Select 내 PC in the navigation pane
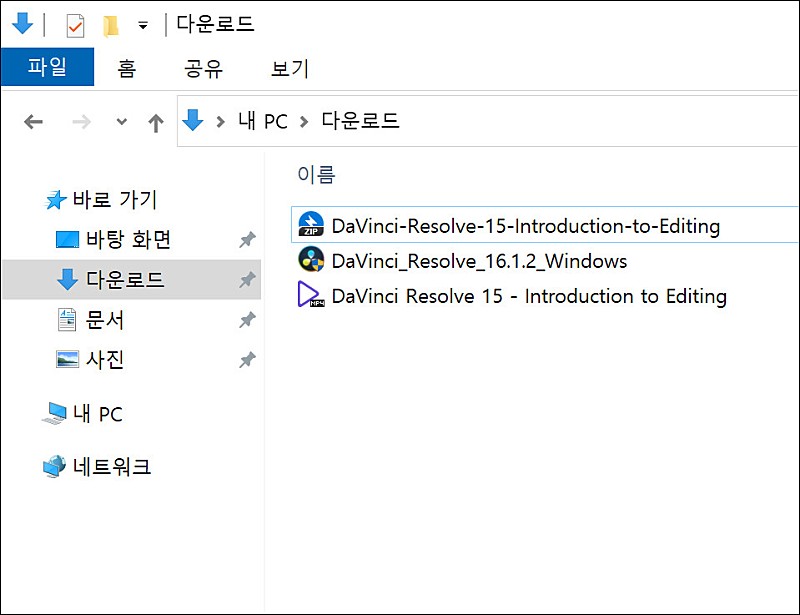The height and width of the screenshot is (615, 800). click(x=97, y=414)
